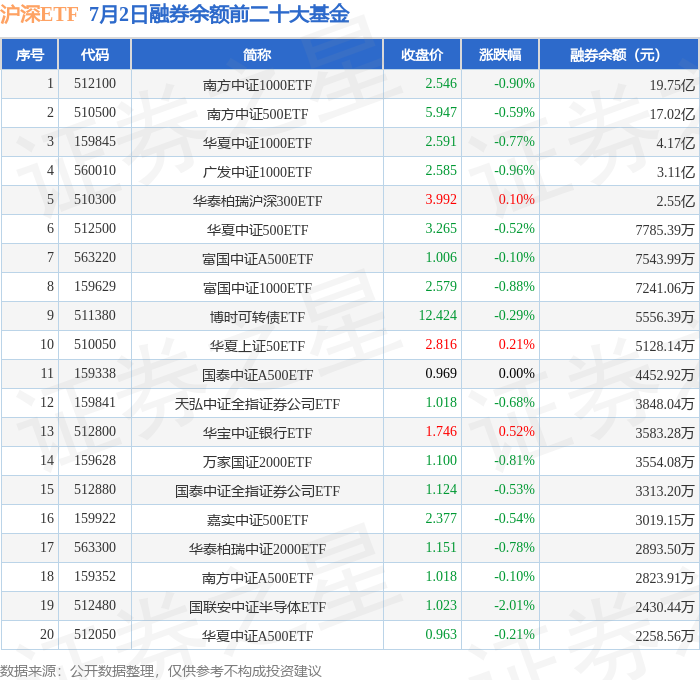Click red closing price 1.746
Screen dimensions: 700x680
point(441,432)
